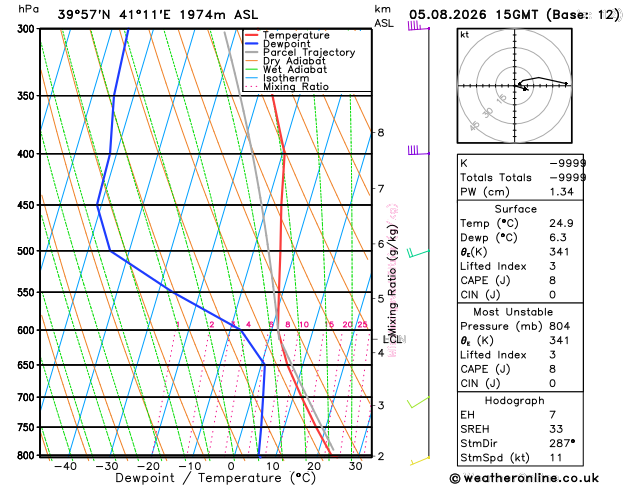Click the '0' temperature axis label
This screenshot has width=629, height=486.
tap(231, 466)
